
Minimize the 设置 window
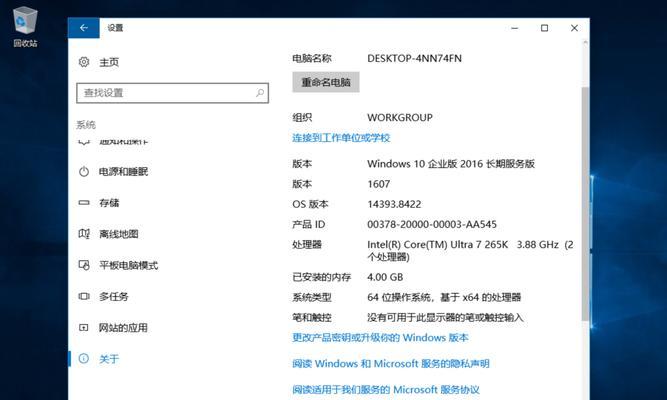[x=515, y=28]
